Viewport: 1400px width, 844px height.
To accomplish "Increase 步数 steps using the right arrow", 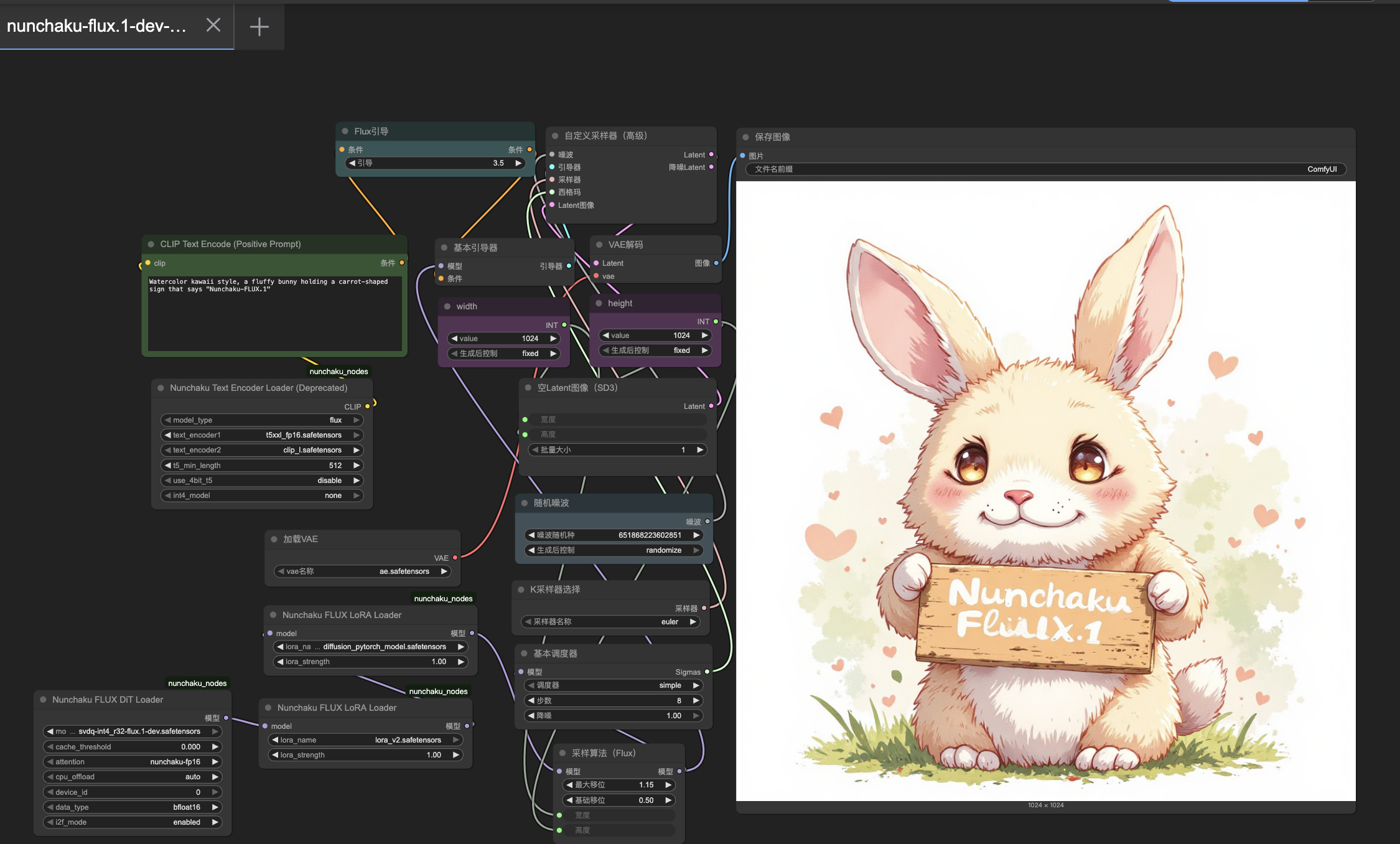I will [696, 701].
